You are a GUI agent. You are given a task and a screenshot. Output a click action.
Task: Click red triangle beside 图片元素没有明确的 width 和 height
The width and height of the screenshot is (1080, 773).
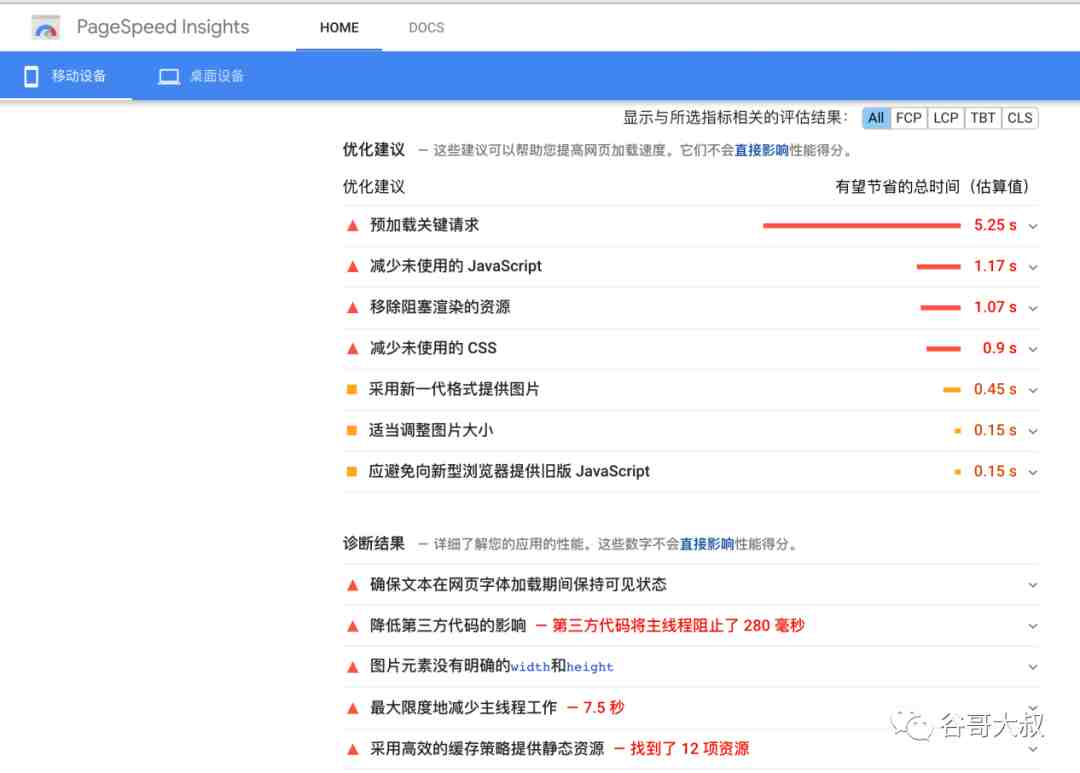(353, 667)
